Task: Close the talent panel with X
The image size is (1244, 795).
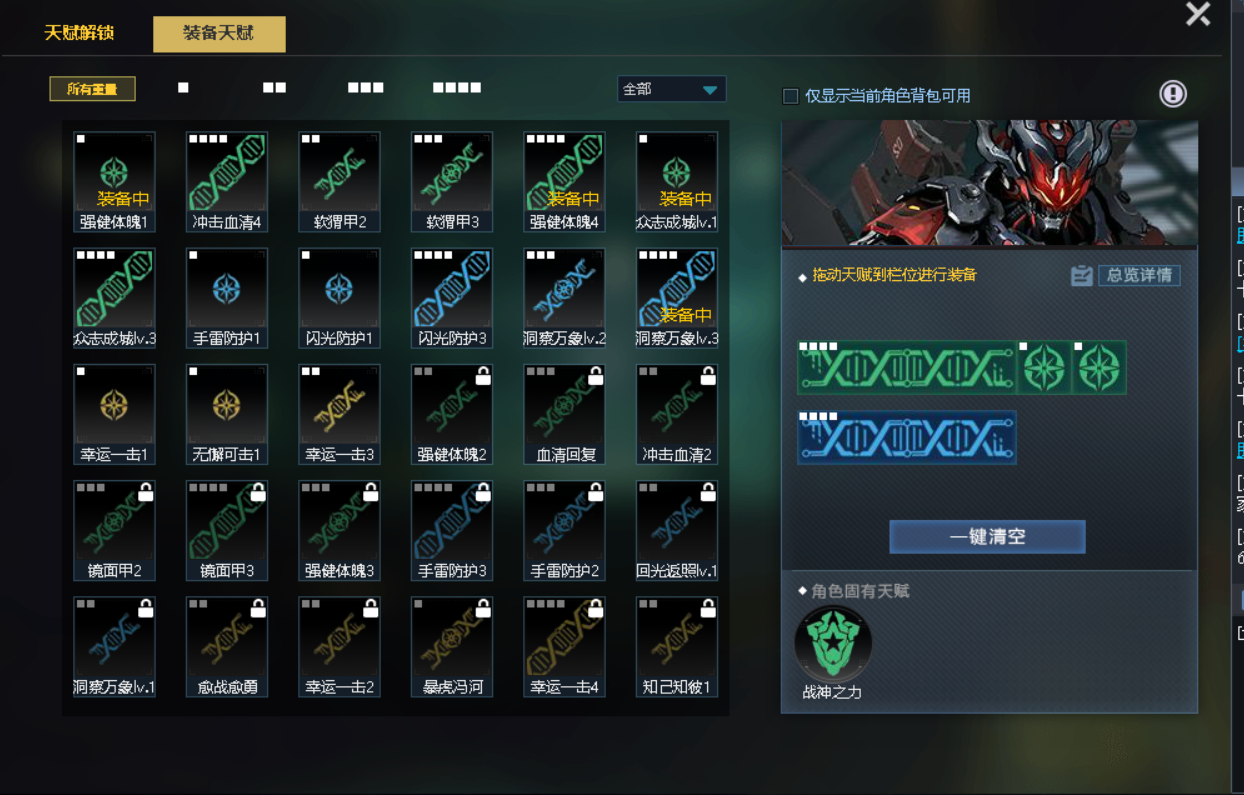Action: click(1198, 14)
